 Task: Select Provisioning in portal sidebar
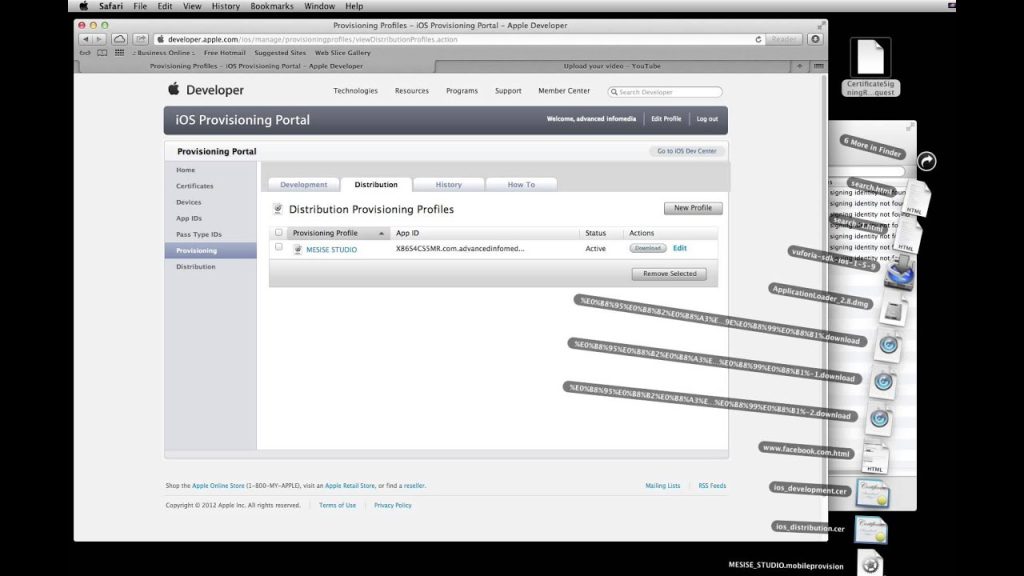pyautogui.click(x=210, y=251)
